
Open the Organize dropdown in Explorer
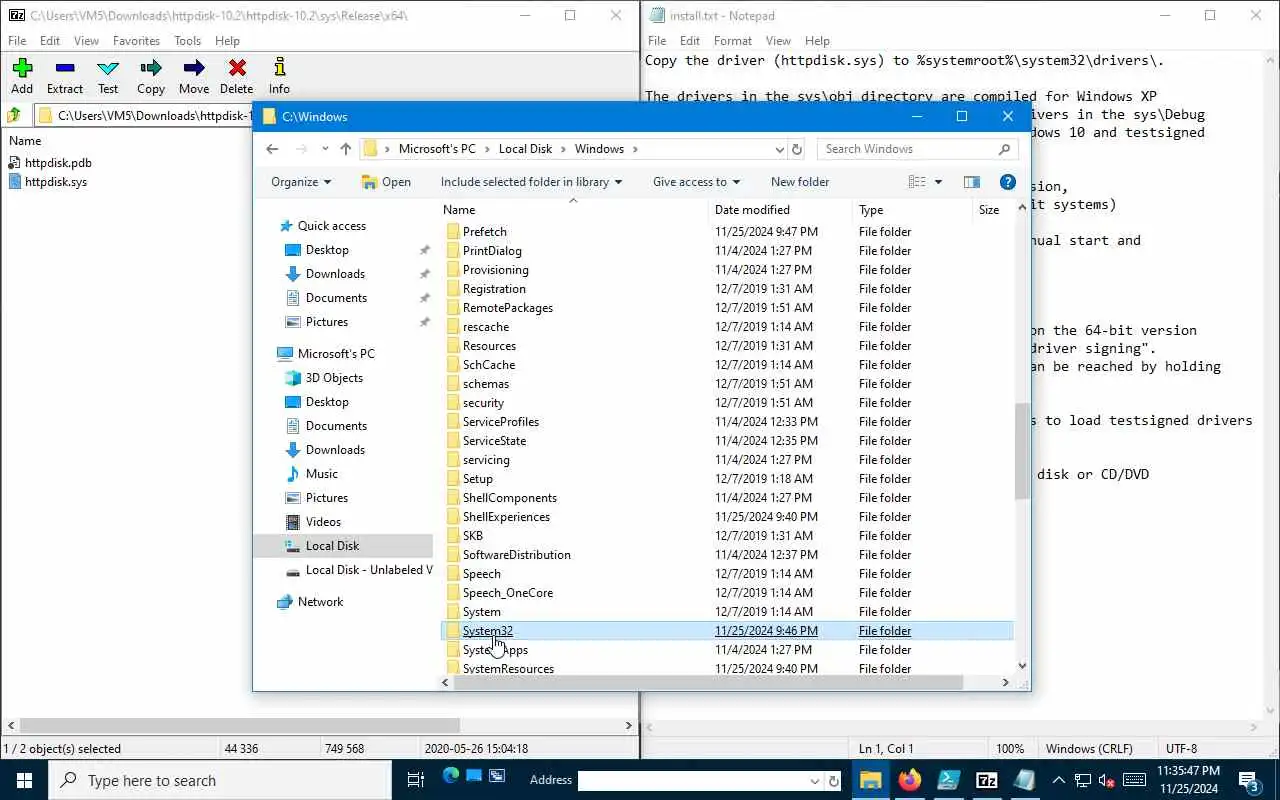pyautogui.click(x=301, y=182)
